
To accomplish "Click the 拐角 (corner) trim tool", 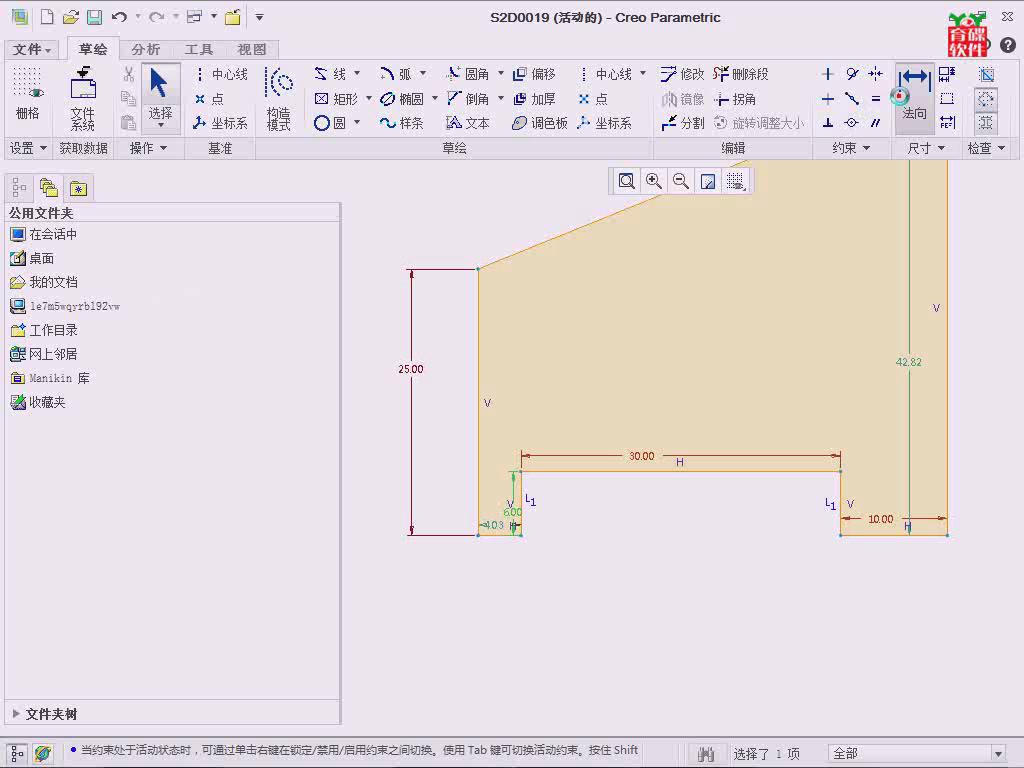I will (x=735, y=99).
